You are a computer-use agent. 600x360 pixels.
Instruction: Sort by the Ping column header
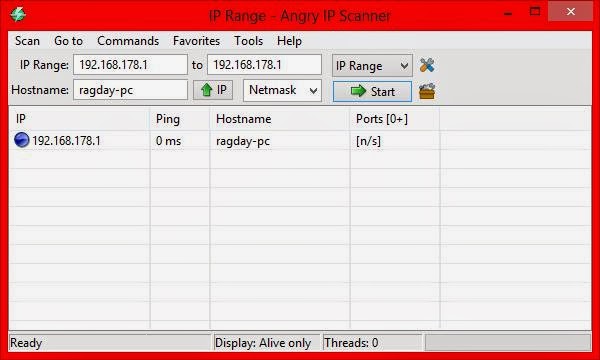[x=180, y=119]
